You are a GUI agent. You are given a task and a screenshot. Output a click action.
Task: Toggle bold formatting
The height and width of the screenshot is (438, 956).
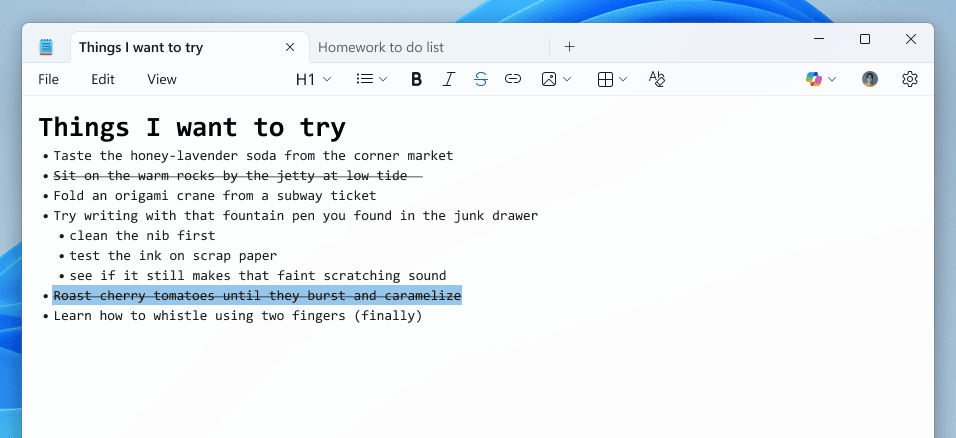(416, 79)
